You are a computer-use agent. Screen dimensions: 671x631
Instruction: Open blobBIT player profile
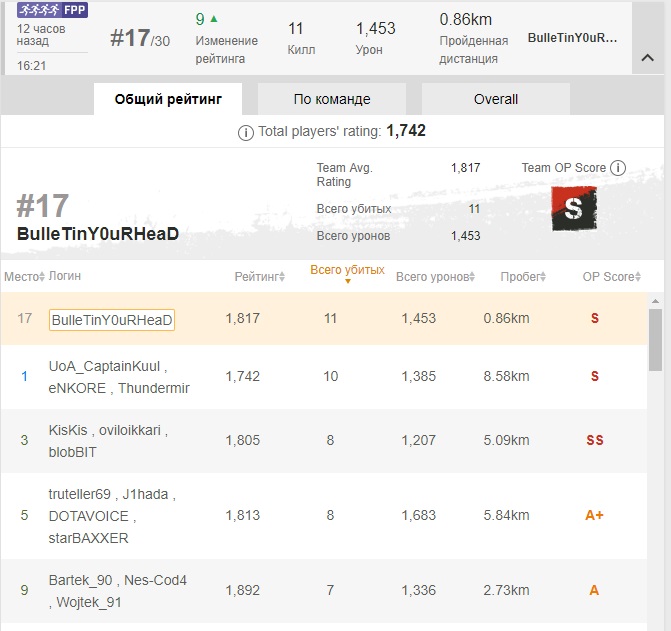pyautogui.click(x=72, y=452)
